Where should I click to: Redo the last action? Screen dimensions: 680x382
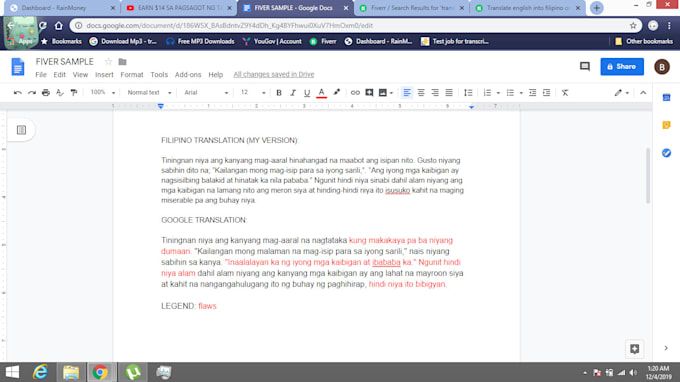(32, 92)
